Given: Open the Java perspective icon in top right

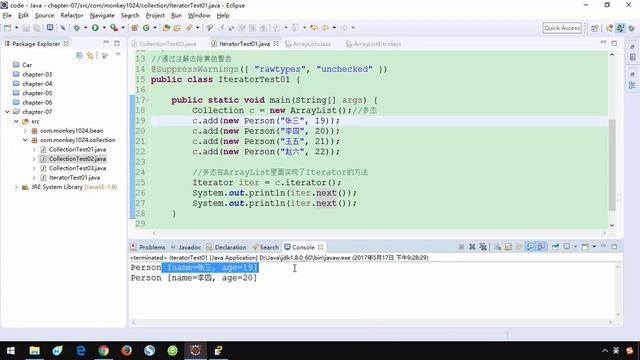Looking at the screenshot, I should tap(620, 28).
